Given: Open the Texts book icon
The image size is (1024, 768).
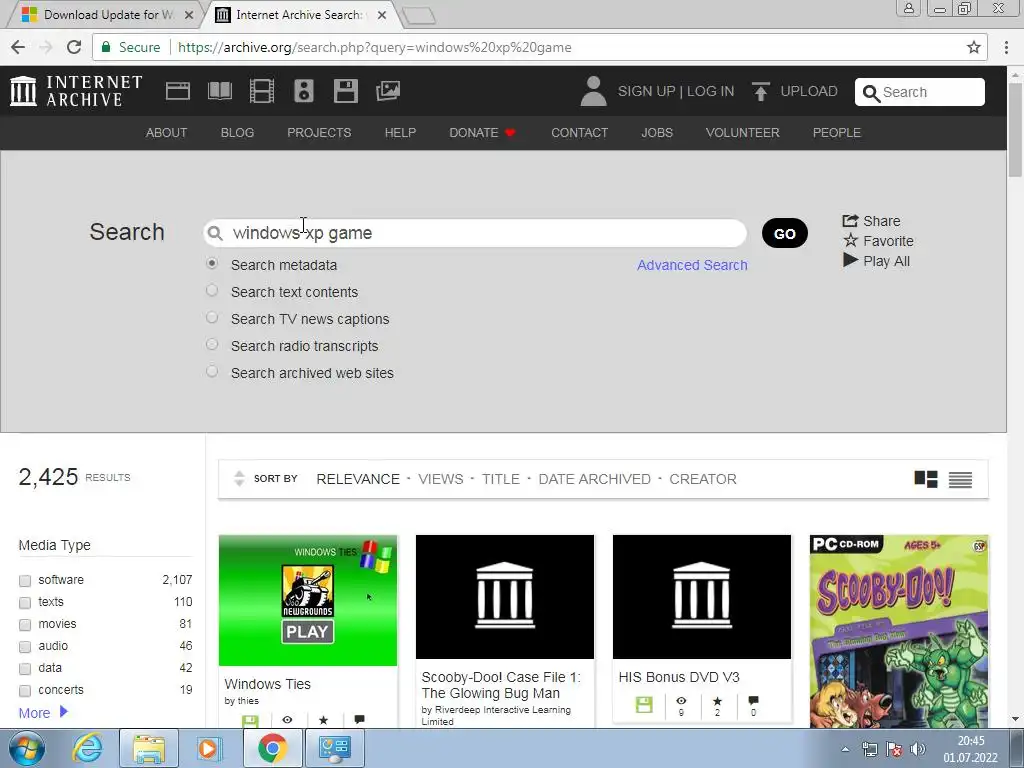Looking at the screenshot, I should click(219, 91).
